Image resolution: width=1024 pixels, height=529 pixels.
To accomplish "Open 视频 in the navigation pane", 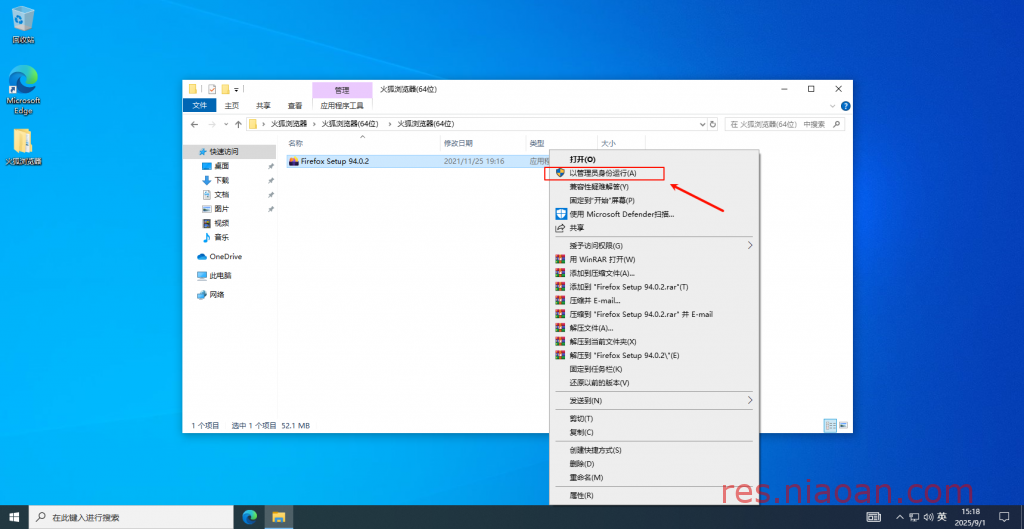I will coord(222,223).
